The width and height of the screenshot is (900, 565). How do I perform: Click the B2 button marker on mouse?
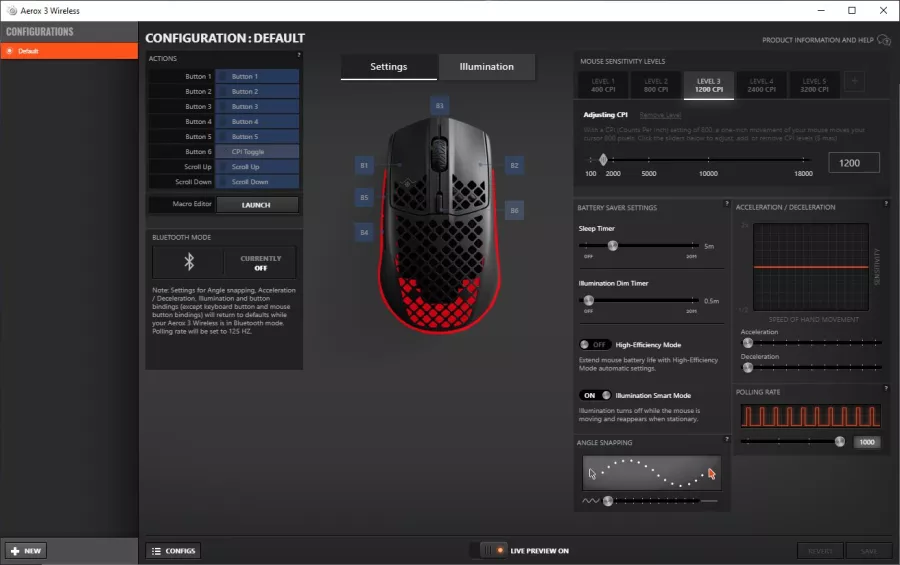(x=514, y=165)
